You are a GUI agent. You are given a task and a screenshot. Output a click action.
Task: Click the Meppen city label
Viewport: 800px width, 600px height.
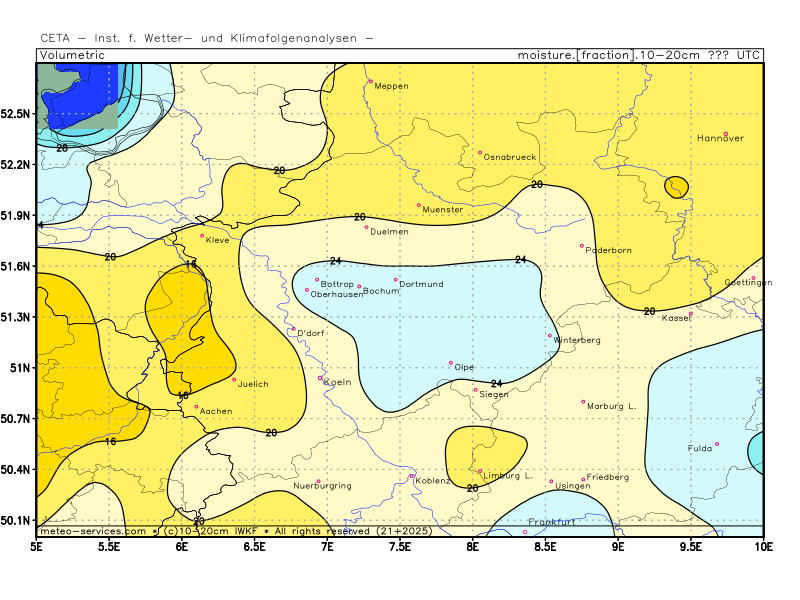(x=391, y=86)
